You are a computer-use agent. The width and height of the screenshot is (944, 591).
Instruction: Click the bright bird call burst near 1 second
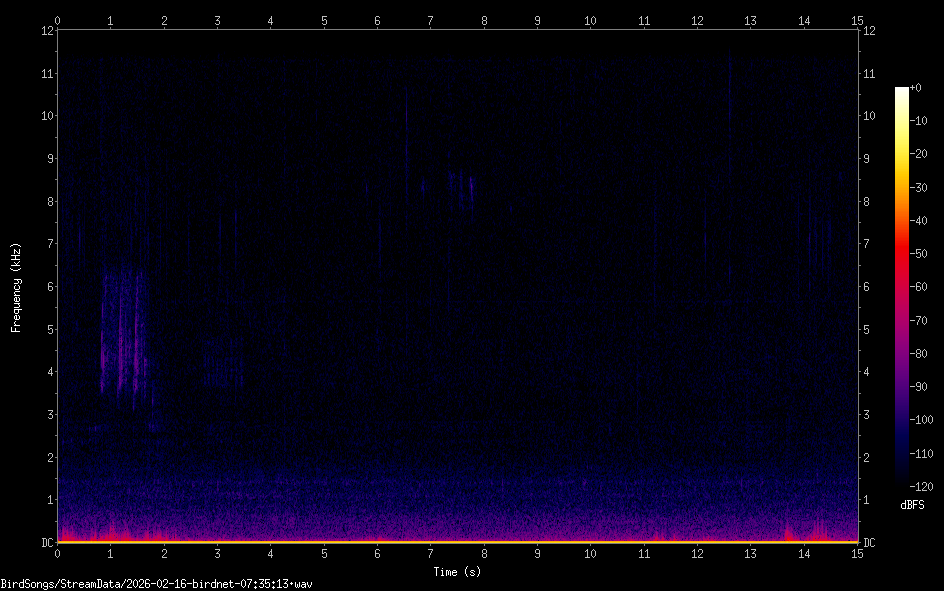[122, 340]
